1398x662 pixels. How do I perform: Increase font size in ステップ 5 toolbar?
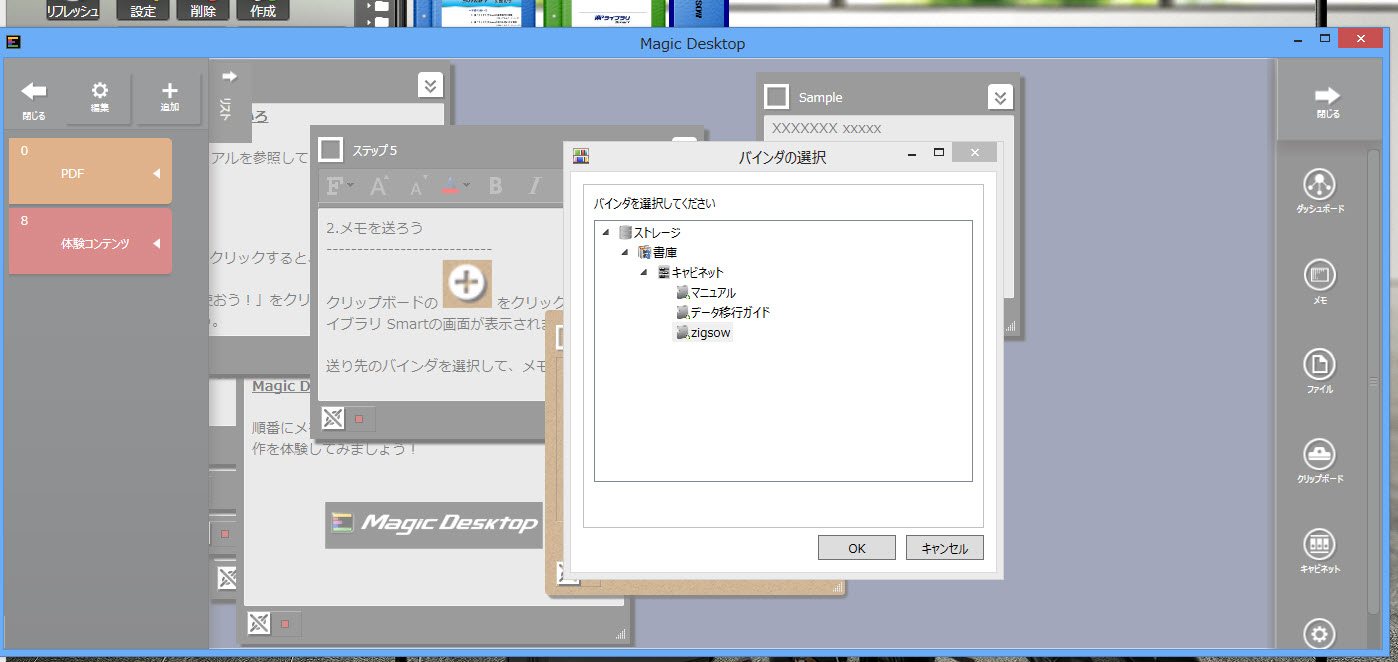click(x=379, y=186)
